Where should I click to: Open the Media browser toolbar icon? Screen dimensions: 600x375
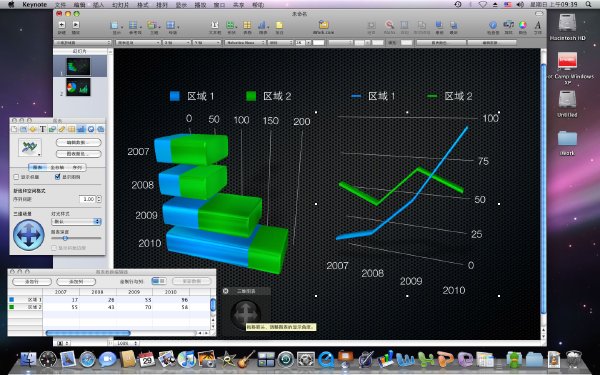pyautogui.click(x=509, y=25)
